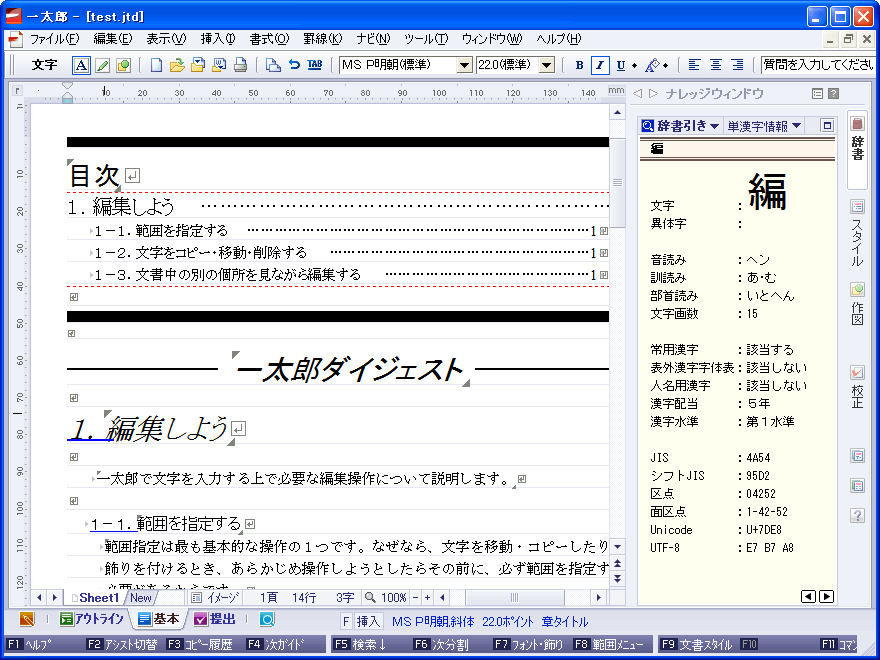Switch to 基本 phase tab
Viewport: 880px width, 660px height.
(x=159, y=620)
